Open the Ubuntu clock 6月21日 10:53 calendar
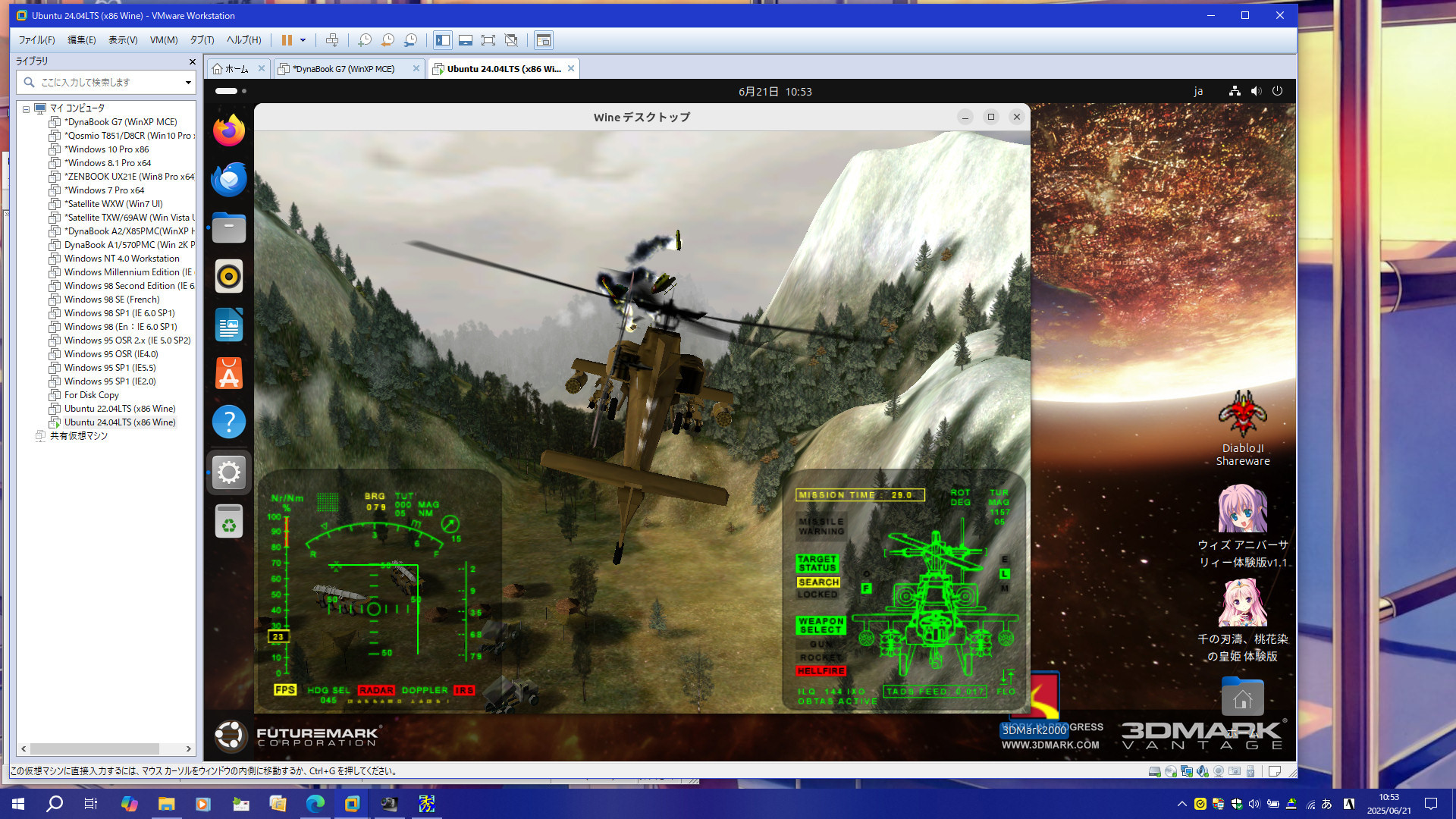This screenshot has height=819, width=1456. [775, 92]
